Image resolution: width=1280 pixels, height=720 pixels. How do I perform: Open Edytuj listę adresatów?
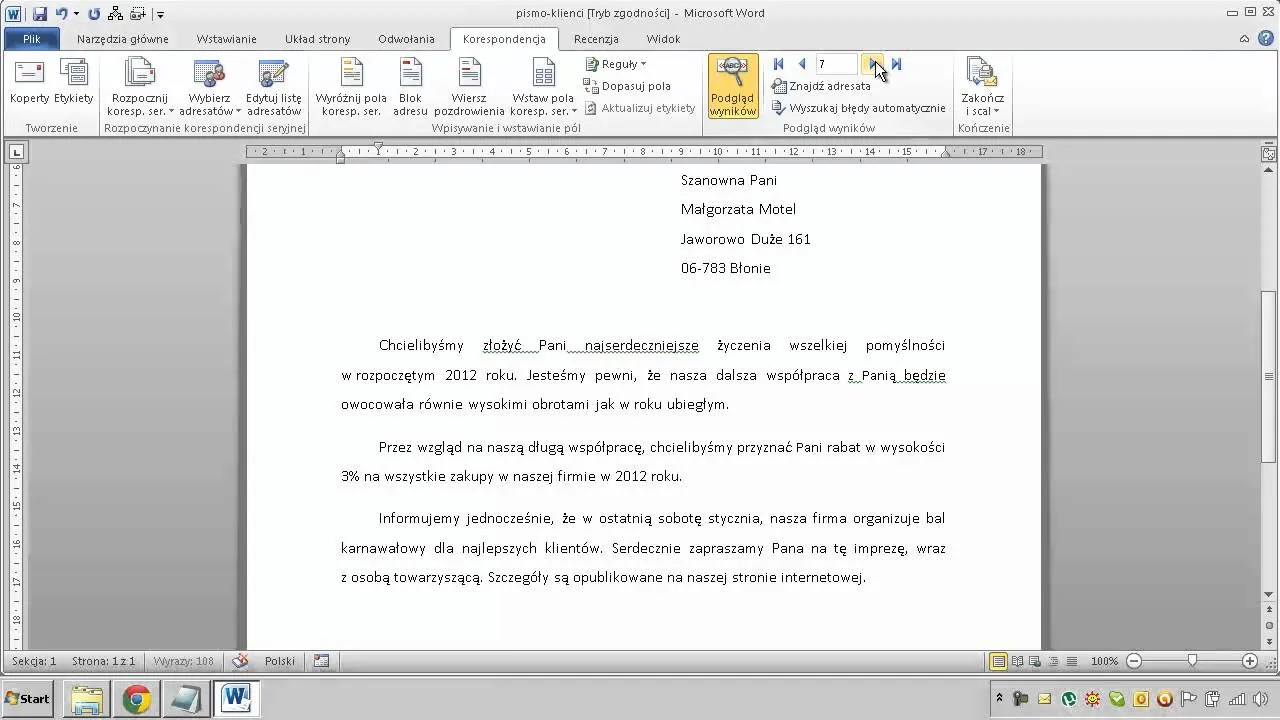click(274, 88)
